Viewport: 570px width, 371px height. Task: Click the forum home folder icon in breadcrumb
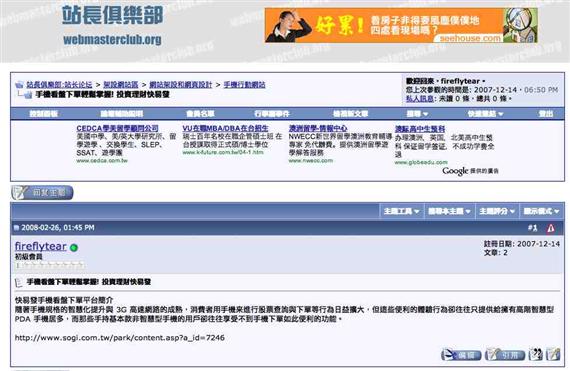(19, 85)
